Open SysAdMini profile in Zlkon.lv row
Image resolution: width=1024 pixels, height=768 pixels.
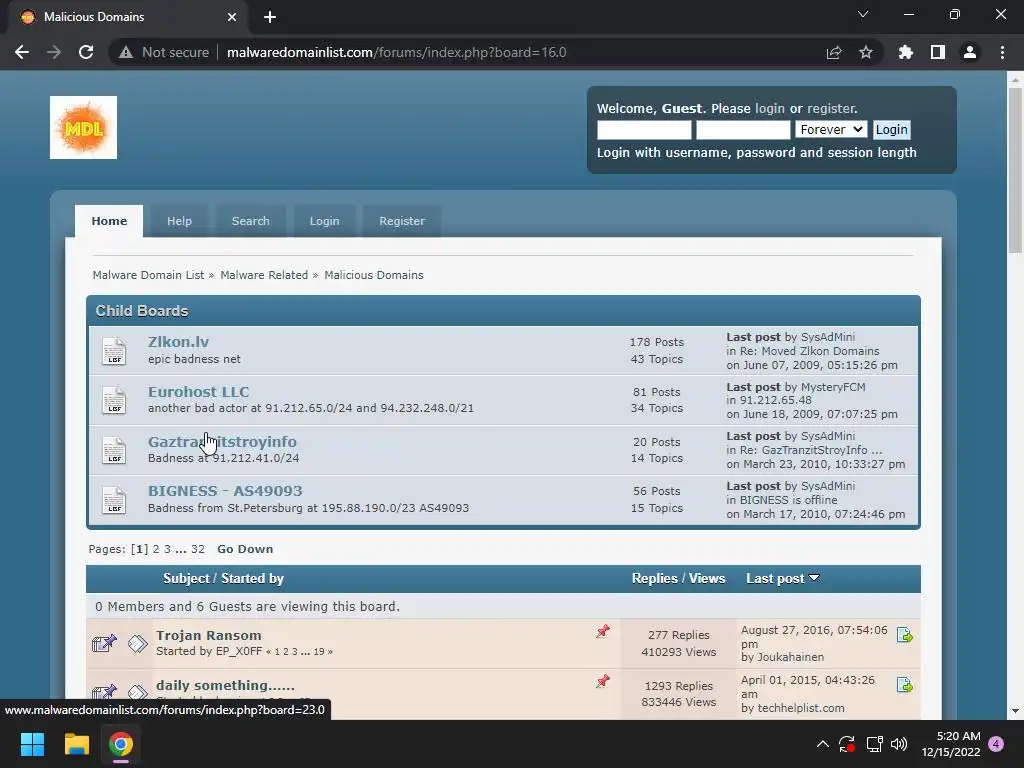[x=828, y=337]
